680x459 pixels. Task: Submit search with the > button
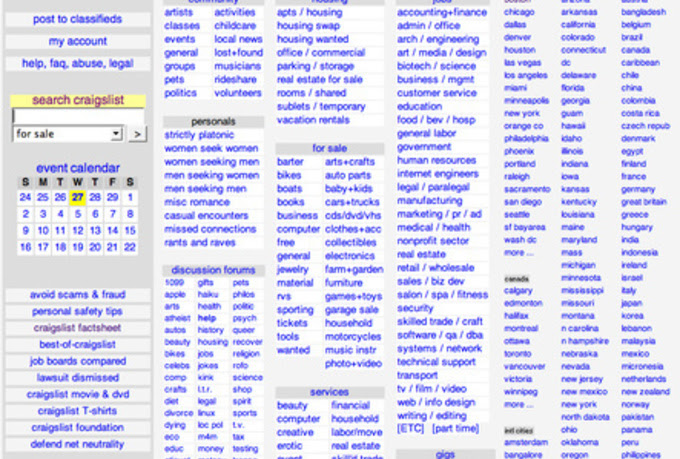pyautogui.click(x=137, y=134)
